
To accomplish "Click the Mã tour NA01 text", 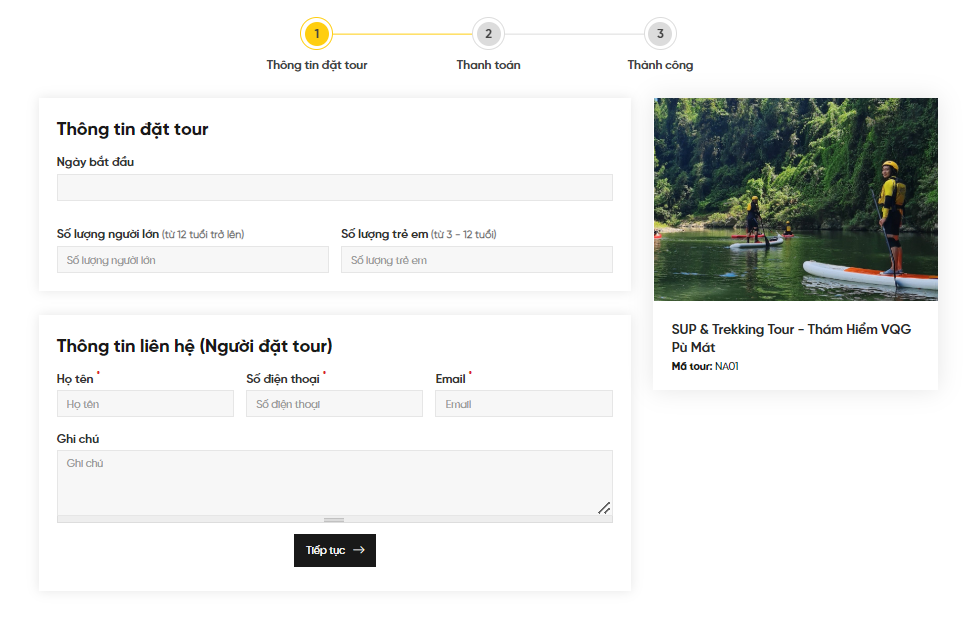I will pos(705,367).
